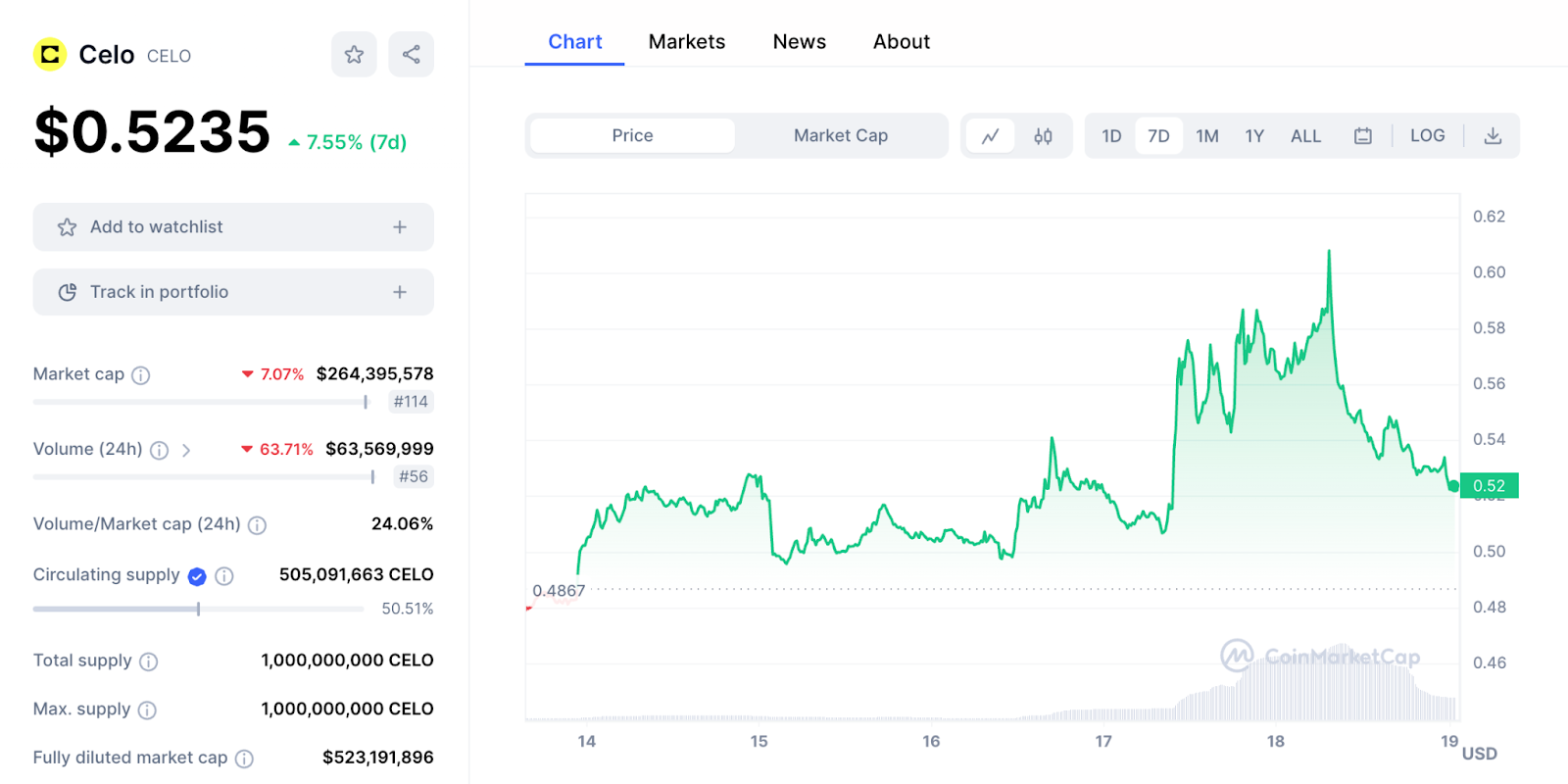Click the price peak on the chart line
Image resolution: width=1568 pixels, height=784 pixels.
[x=1329, y=253]
